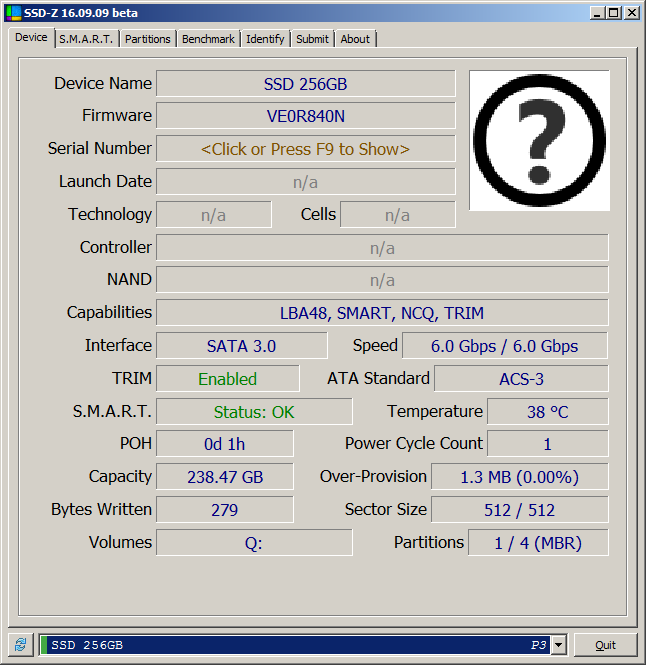
Task: Click the Device Name value SSD 256GB
Action: coord(305,84)
